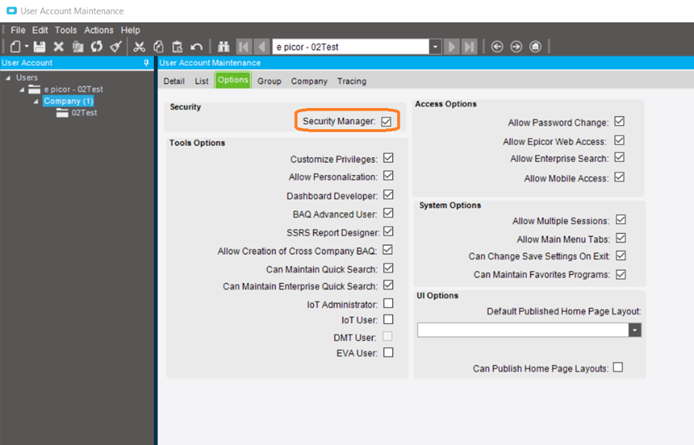Image resolution: width=694 pixels, height=445 pixels.
Task: Select Company (1) in the tree
Action: pyautogui.click(x=68, y=101)
